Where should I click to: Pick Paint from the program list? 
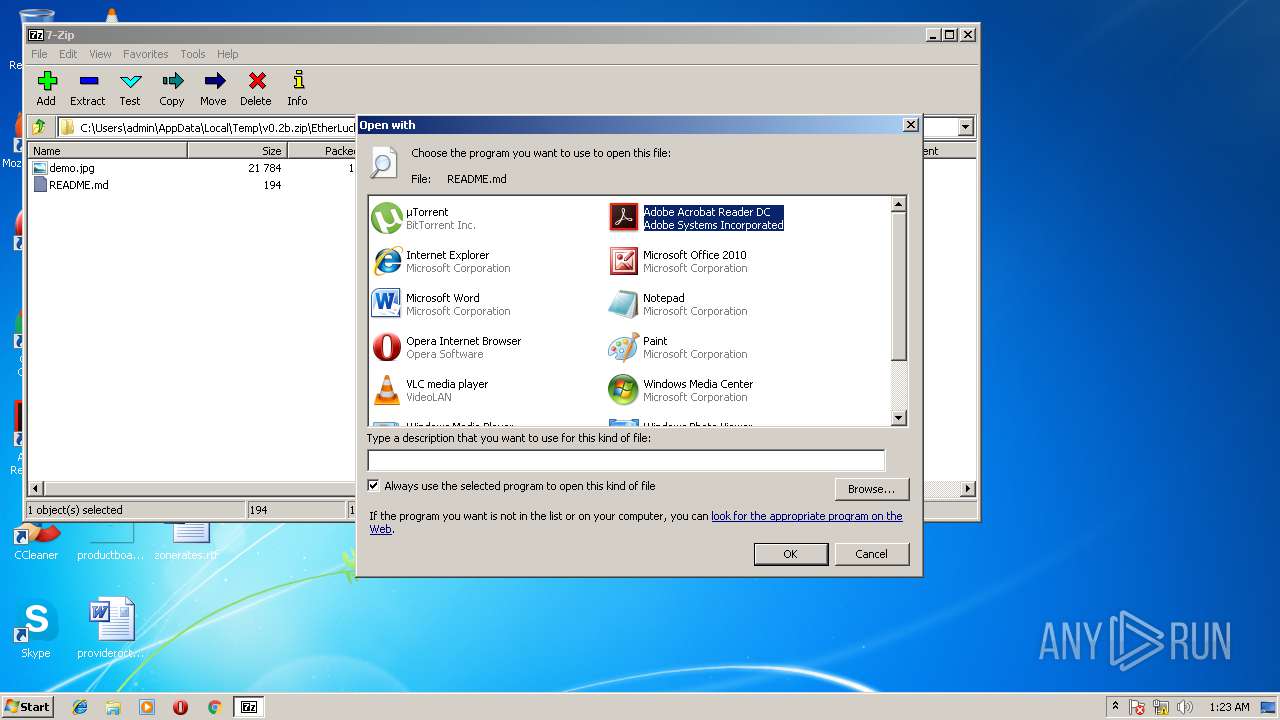pos(679,347)
